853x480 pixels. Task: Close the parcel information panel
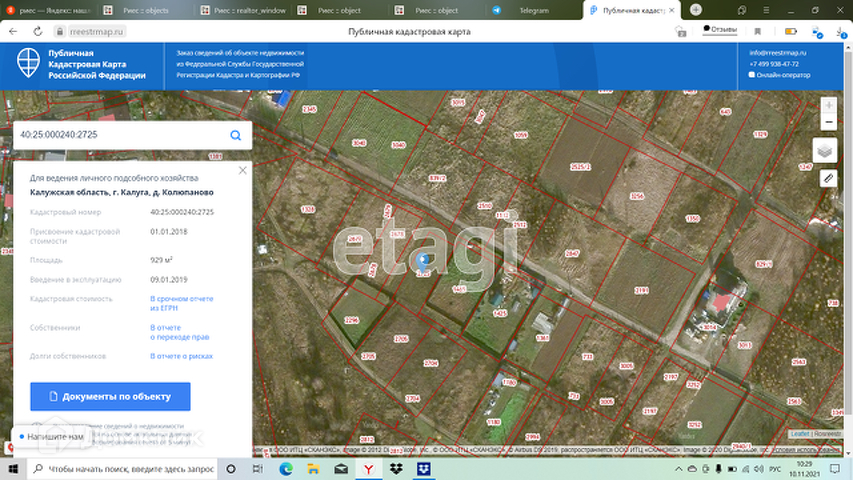point(243,171)
